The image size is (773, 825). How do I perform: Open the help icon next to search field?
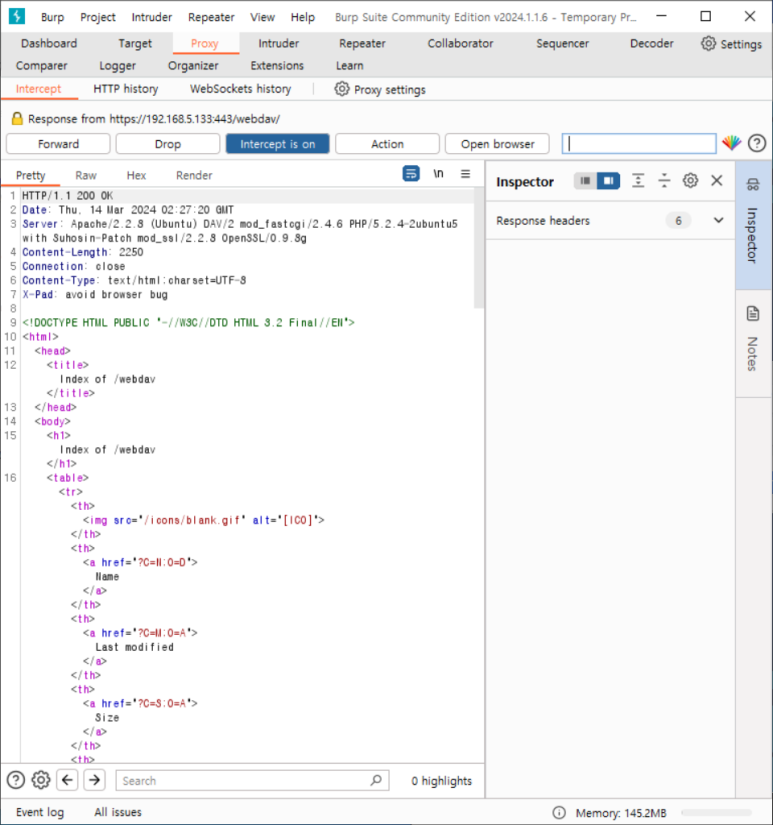[x=757, y=143]
